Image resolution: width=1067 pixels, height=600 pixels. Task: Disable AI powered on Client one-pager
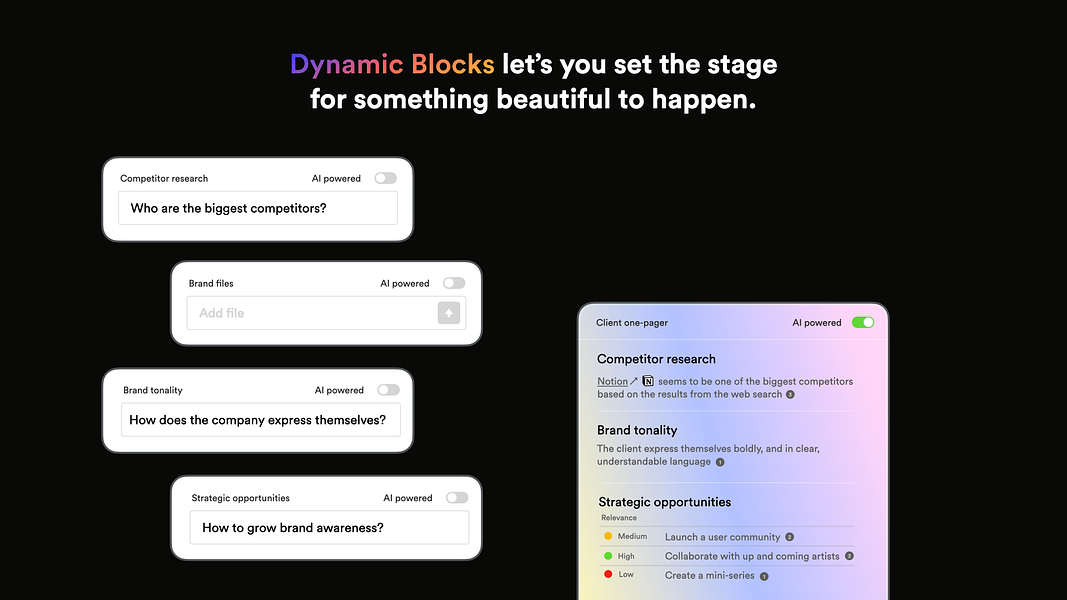pos(863,322)
